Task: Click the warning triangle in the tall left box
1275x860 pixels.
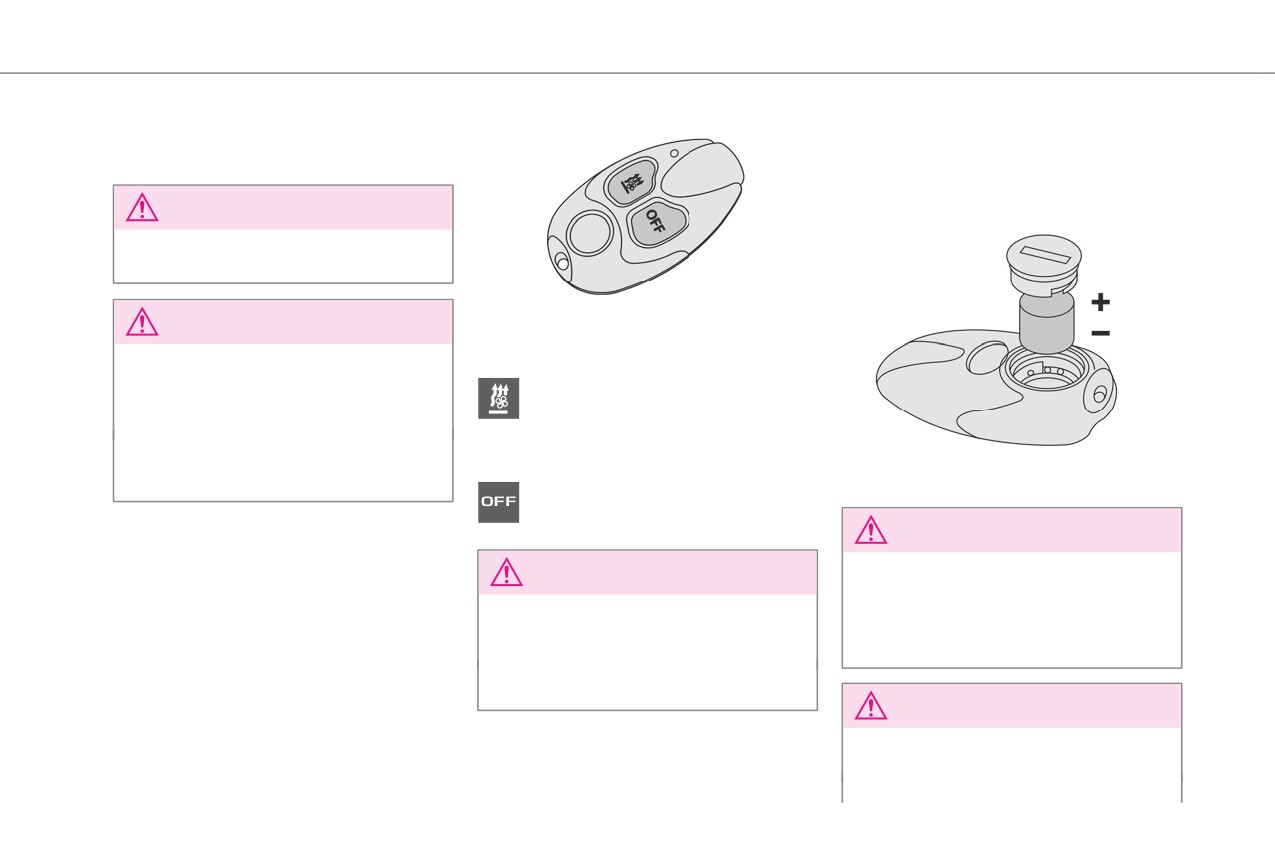Action: 142,322
